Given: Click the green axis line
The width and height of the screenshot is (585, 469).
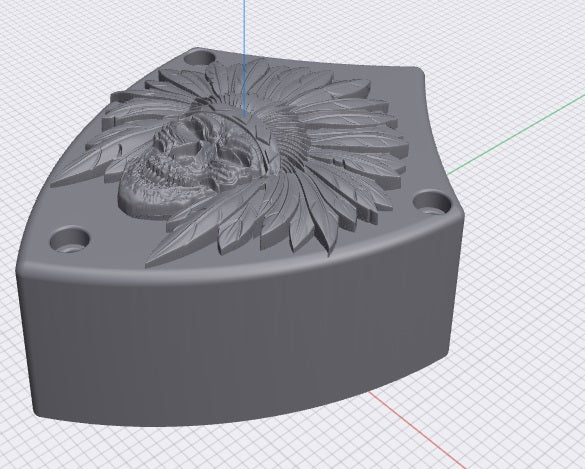Looking at the screenshot, I should [516, 134].
